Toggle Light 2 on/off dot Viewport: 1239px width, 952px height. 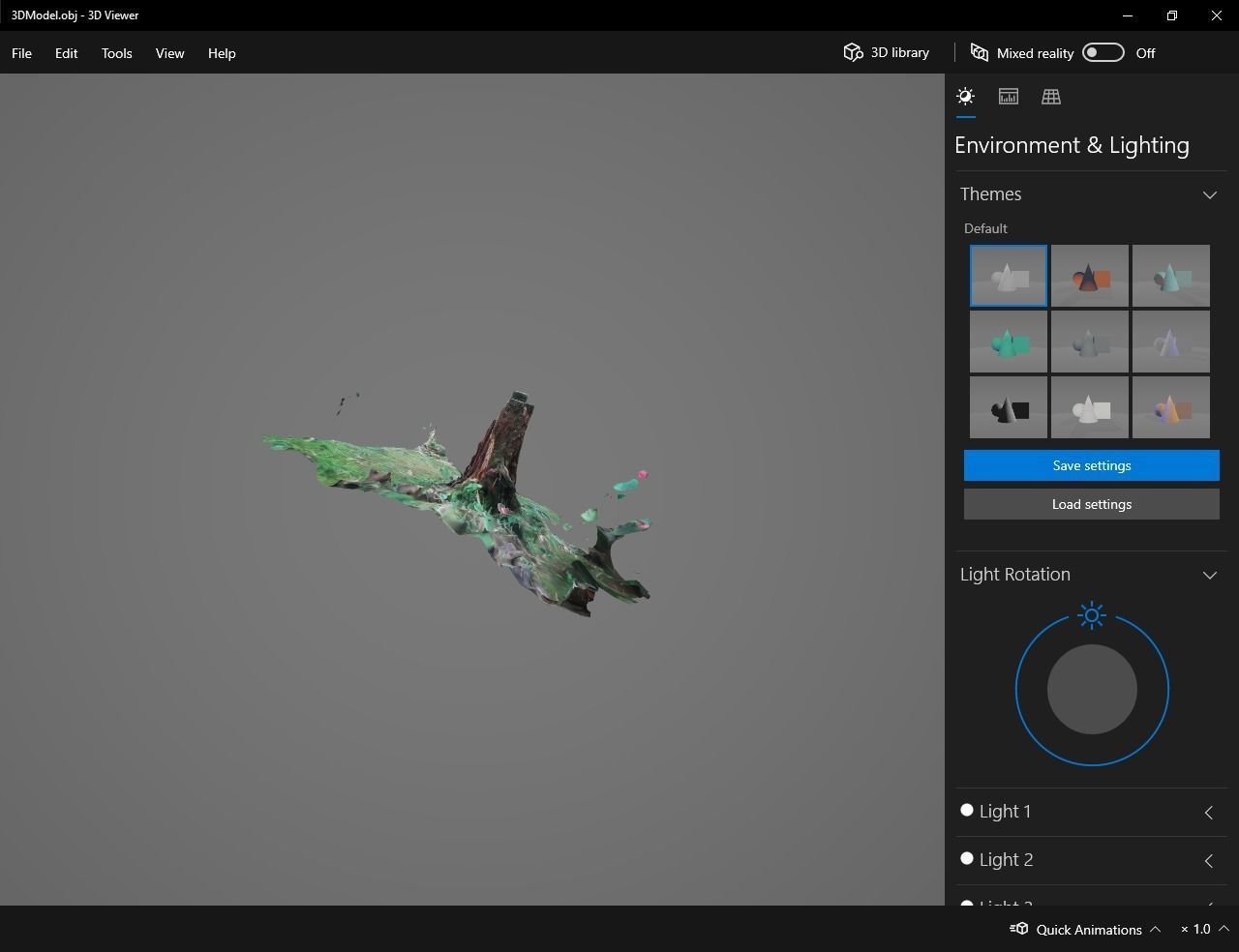(966, 858)
